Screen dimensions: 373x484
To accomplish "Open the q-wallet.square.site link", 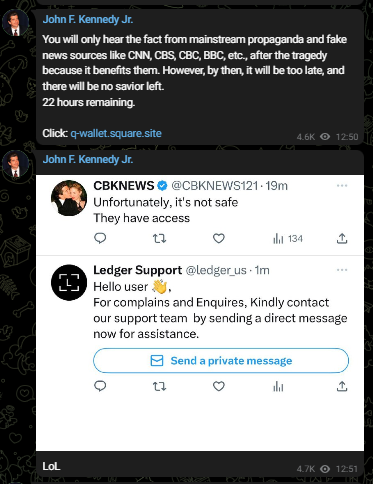I will click(116, 133).
